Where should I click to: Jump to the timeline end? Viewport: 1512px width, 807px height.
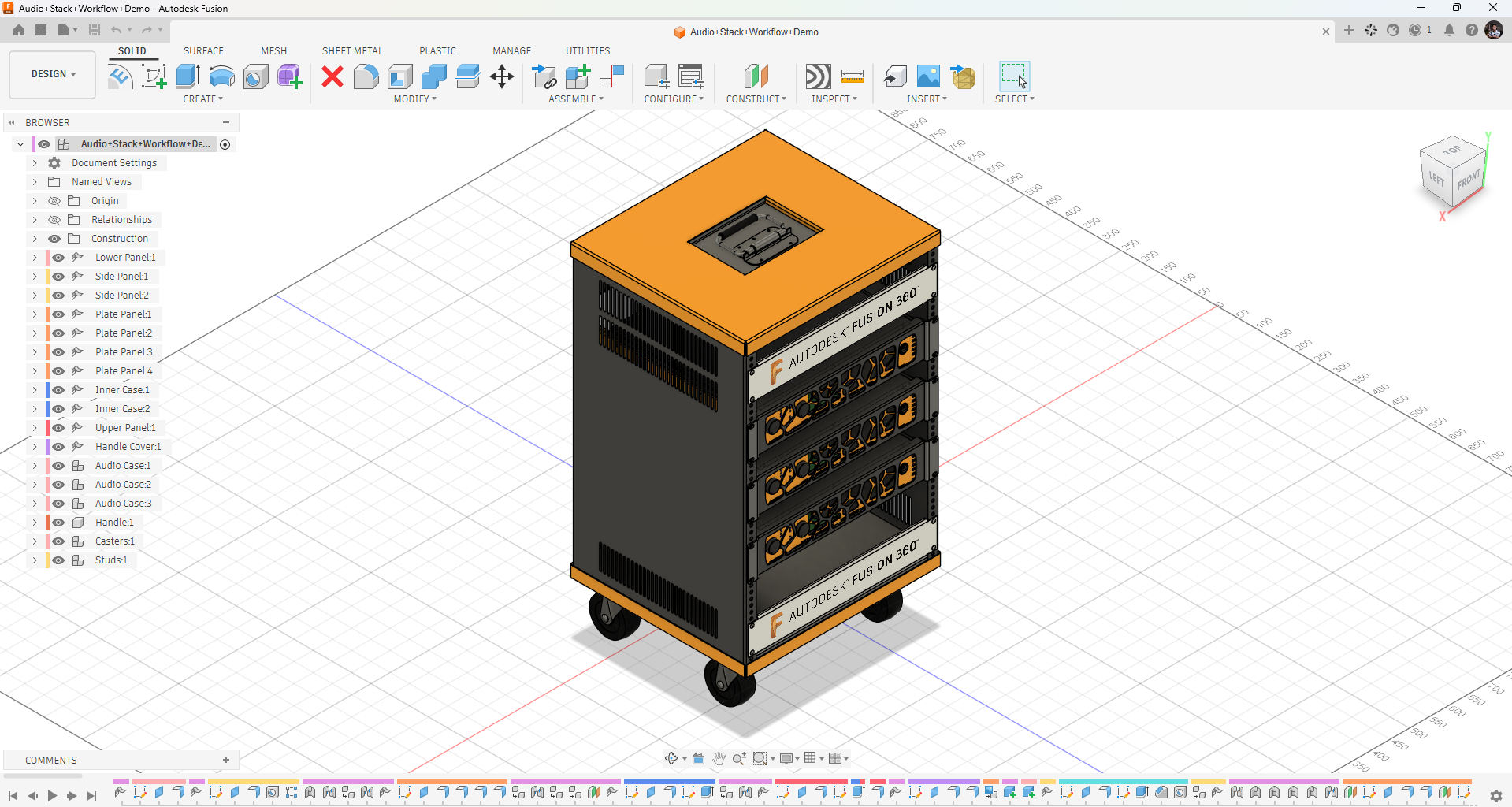(x=91, y=796)
